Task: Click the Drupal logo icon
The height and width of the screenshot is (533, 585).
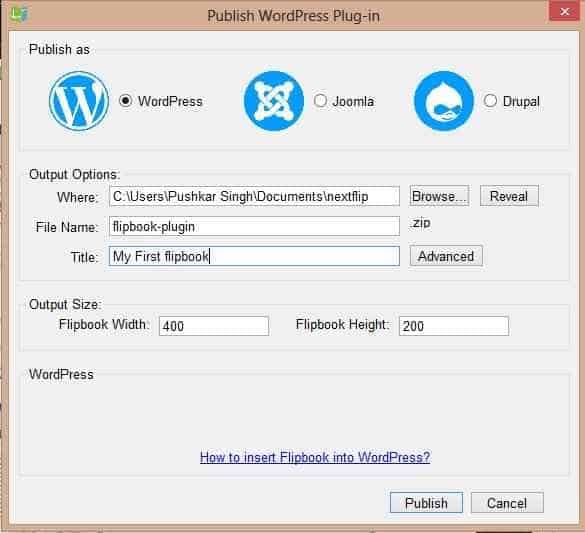Action: (444, 101)
